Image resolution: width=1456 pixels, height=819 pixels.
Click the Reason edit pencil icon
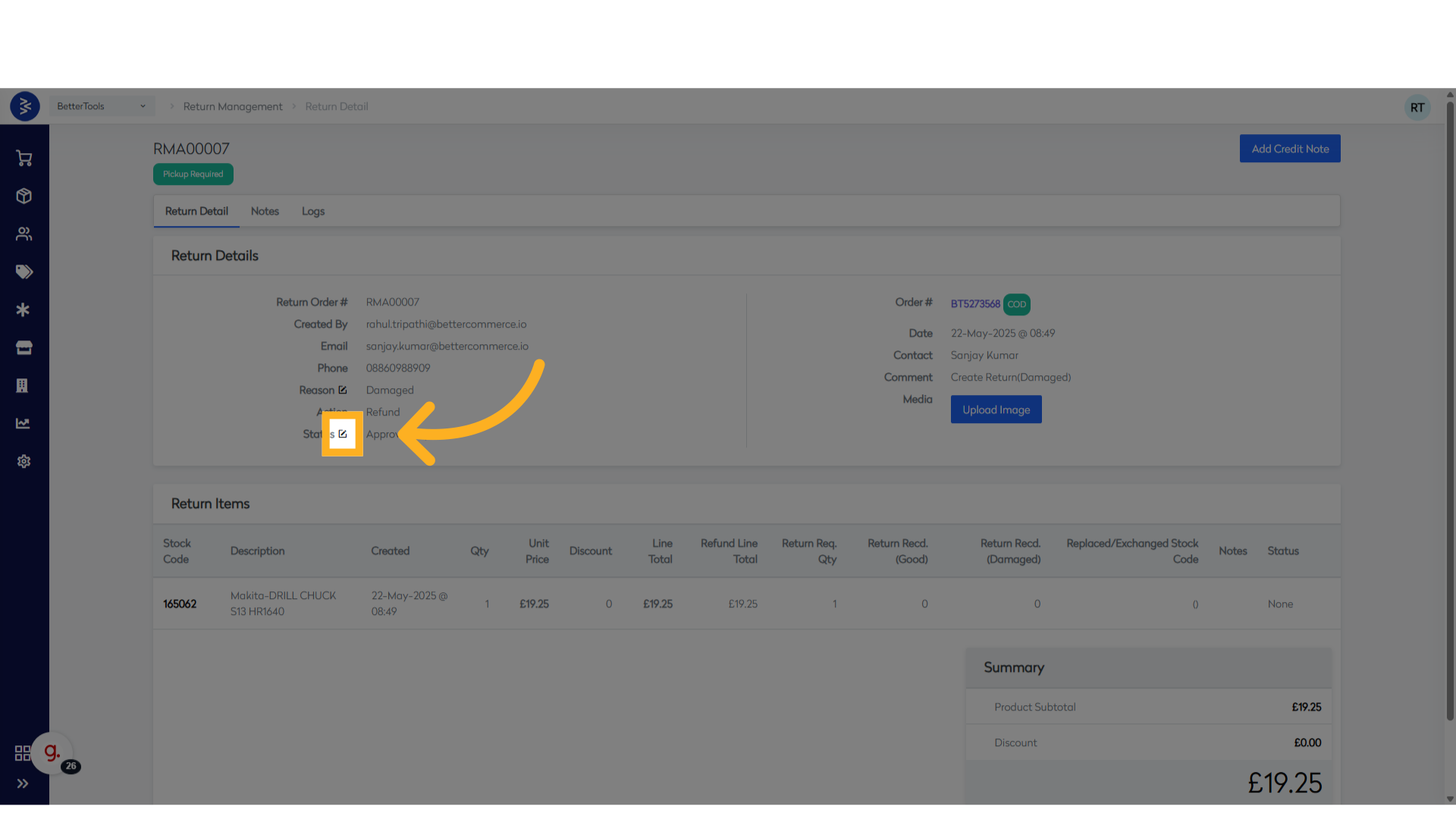(x=343, y=390)
